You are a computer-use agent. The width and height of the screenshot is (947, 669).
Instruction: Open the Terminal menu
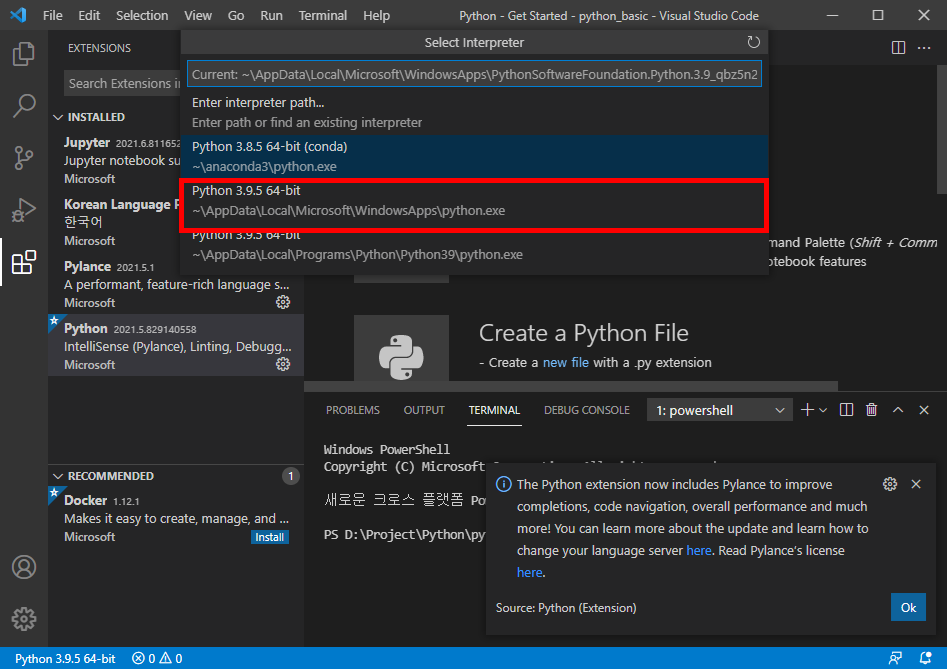[323, 16]
